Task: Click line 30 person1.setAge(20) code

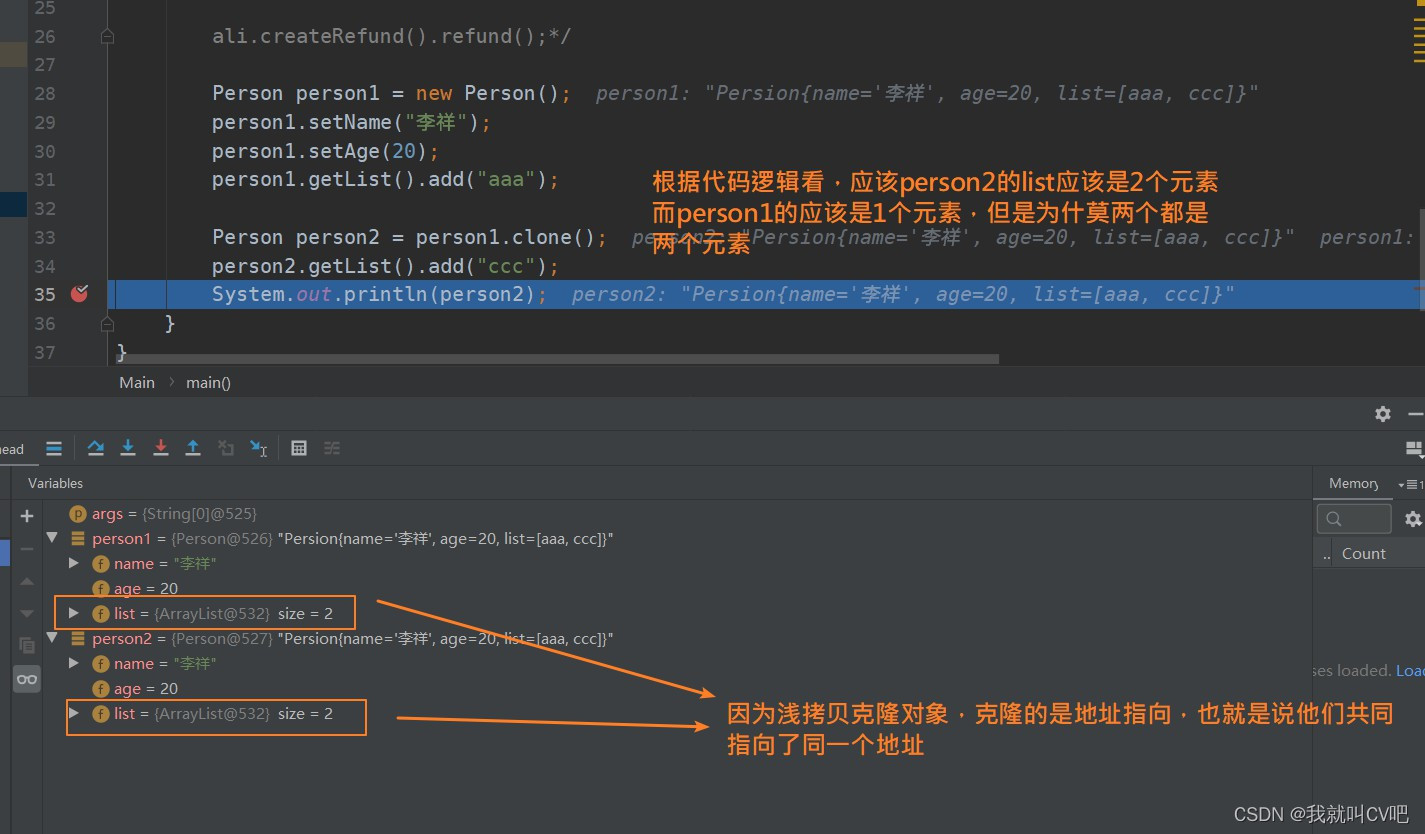Action: click(325, 151)
